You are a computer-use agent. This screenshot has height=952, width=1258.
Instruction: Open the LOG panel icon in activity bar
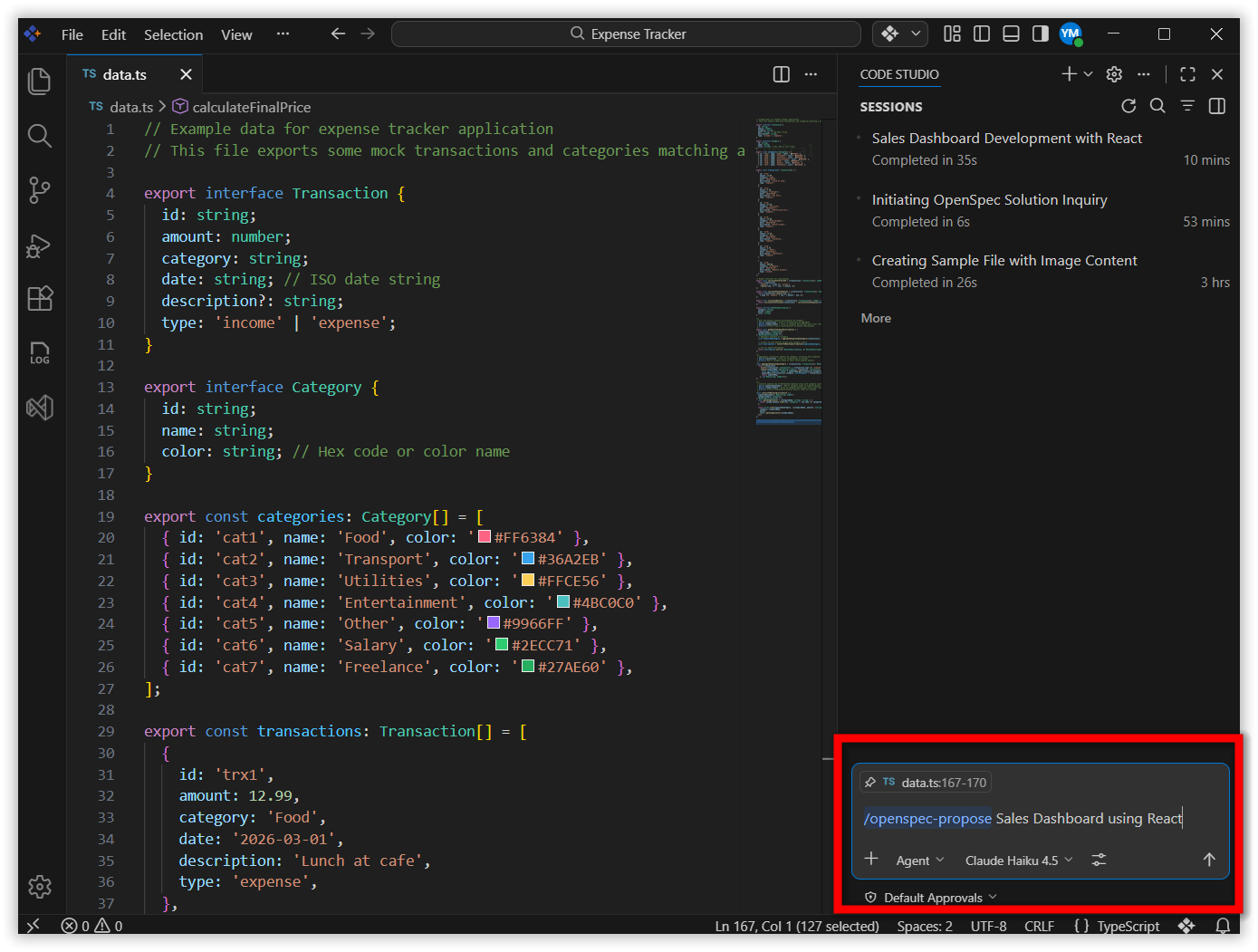coord(40,353)
